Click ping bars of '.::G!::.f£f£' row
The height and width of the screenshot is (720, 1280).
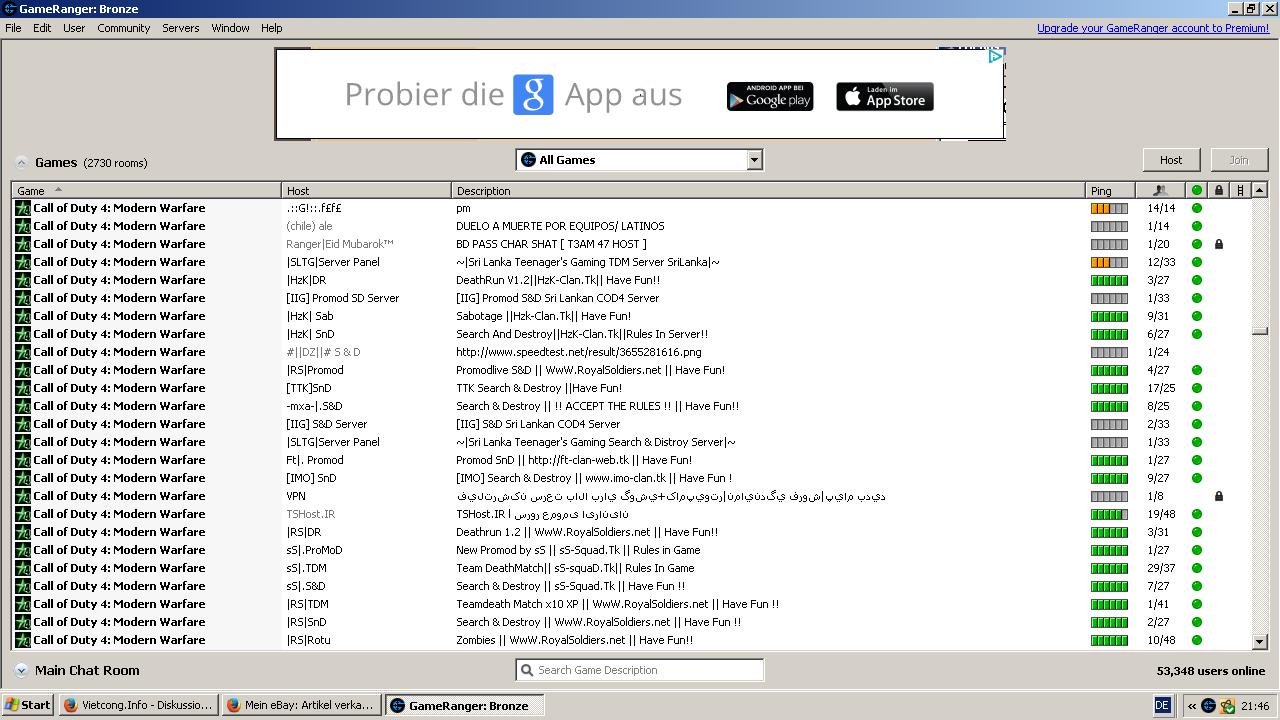[1109, 208]
